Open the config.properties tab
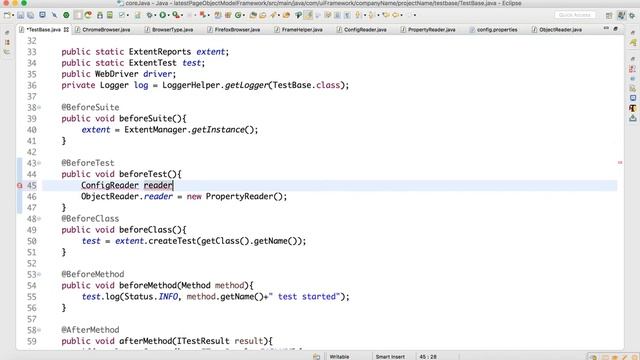This screenshot has height=360, width=640. (x=497, y=30)
